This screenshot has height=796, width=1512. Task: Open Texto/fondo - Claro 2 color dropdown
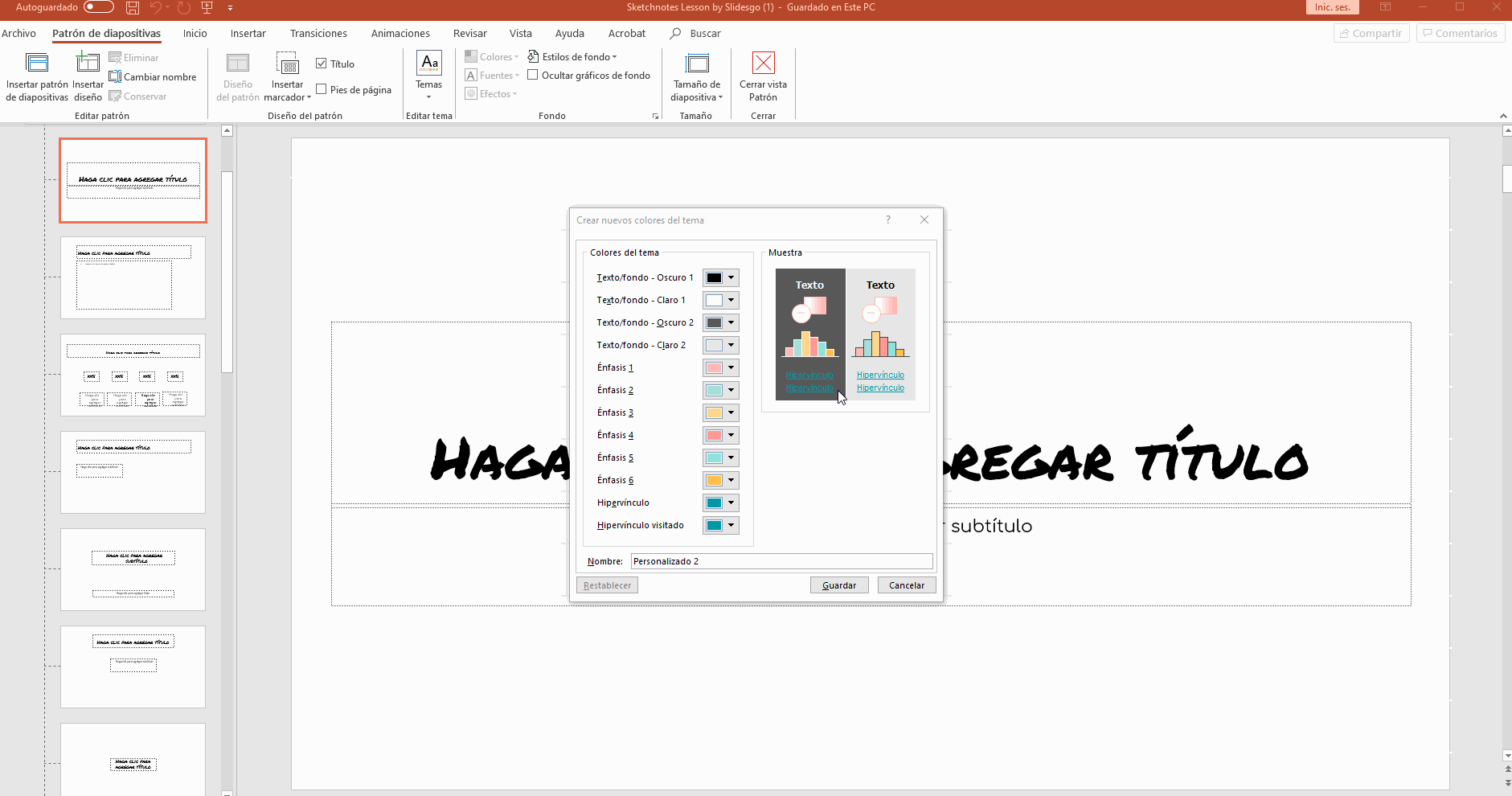[721, 345]
